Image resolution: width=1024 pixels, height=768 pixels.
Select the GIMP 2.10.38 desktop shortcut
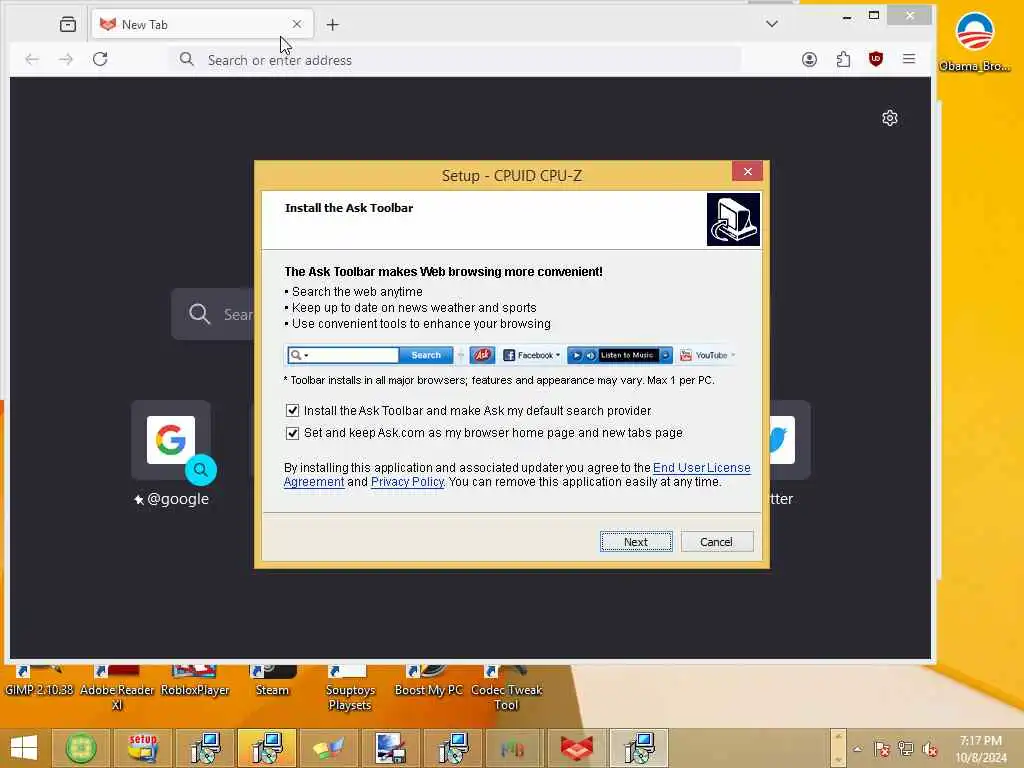point(39,681)
